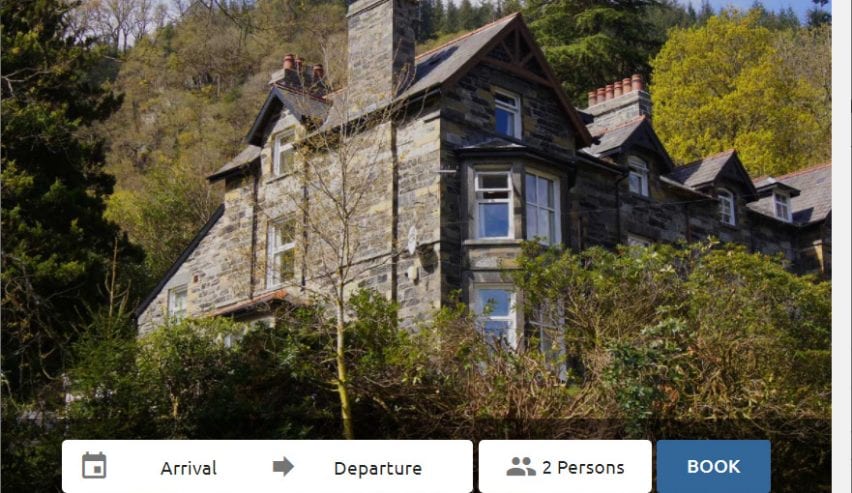Click the vertical scrollbar track on right edge
The width and height of the screenshot is (852, 493).
click(842, 246)
